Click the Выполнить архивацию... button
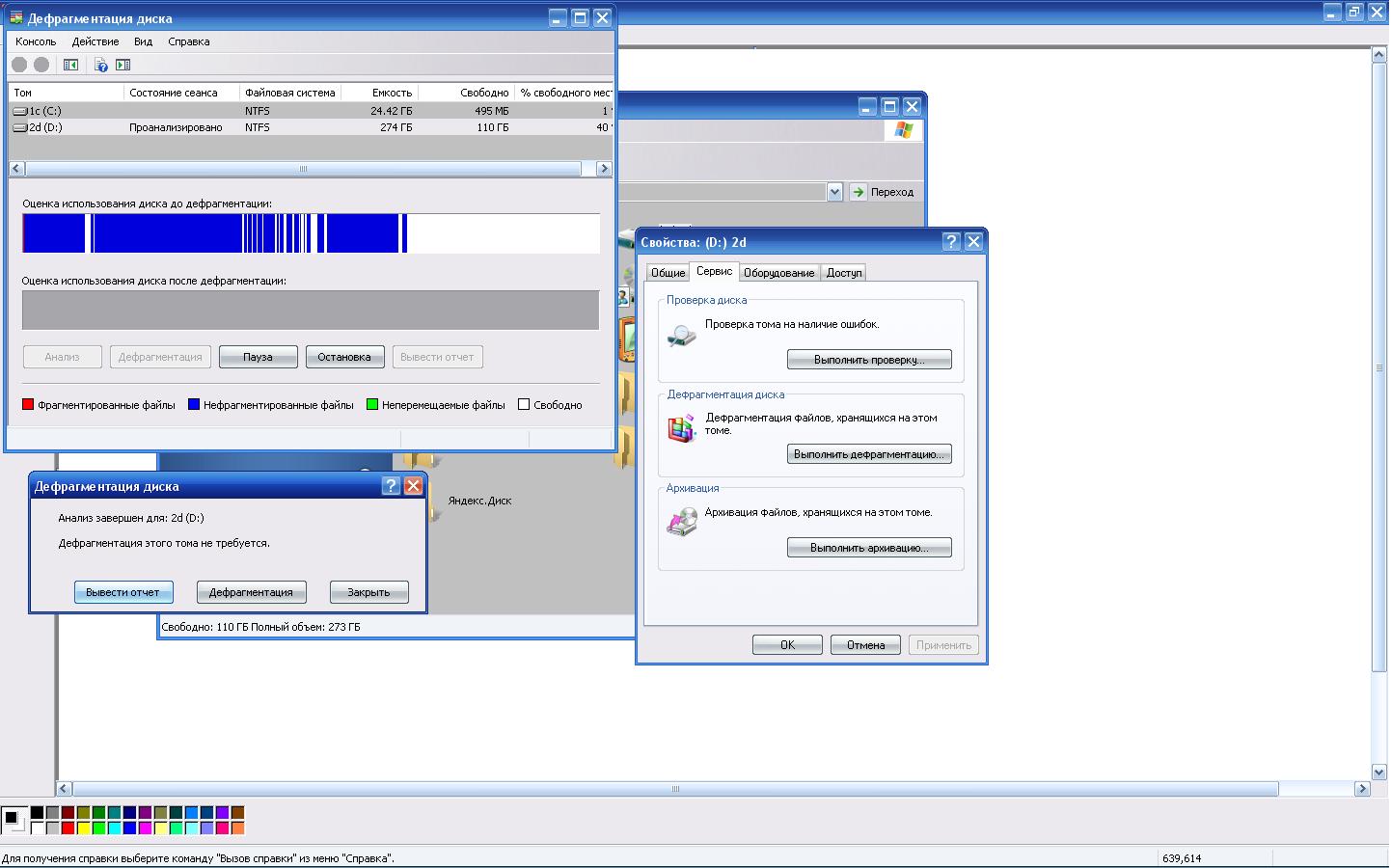Image resolution: width=1391 pixels, height=868 pixels. point(869,548)
